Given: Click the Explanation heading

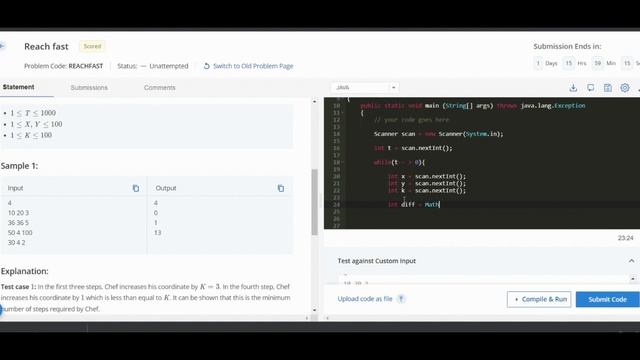Looking at the screenshot, I should coord(24,271).
